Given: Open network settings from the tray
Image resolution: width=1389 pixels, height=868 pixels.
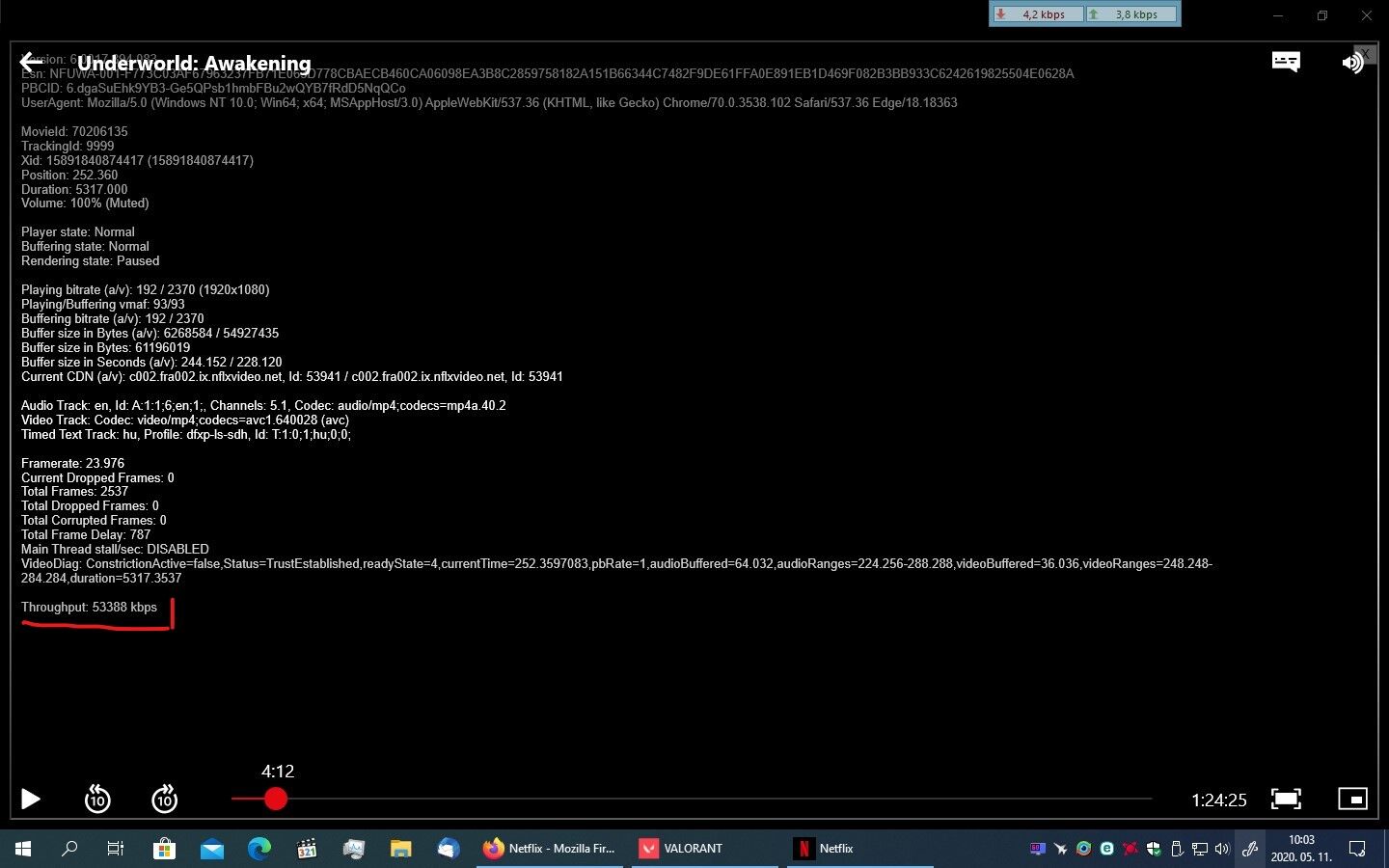Looking at the screenshot, I should tap(1200, 849).
